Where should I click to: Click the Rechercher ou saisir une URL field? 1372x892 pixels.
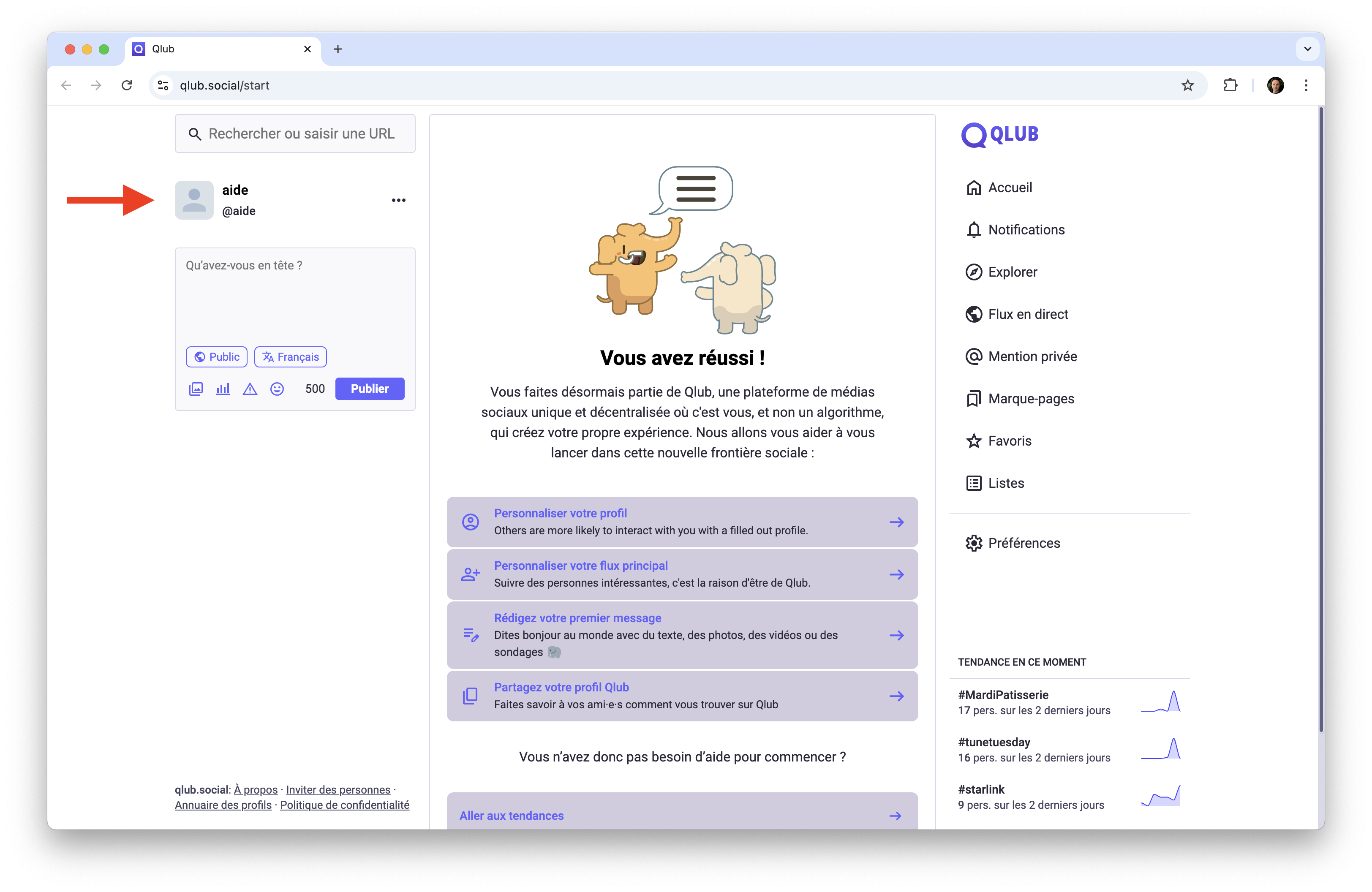coord(294,134)
